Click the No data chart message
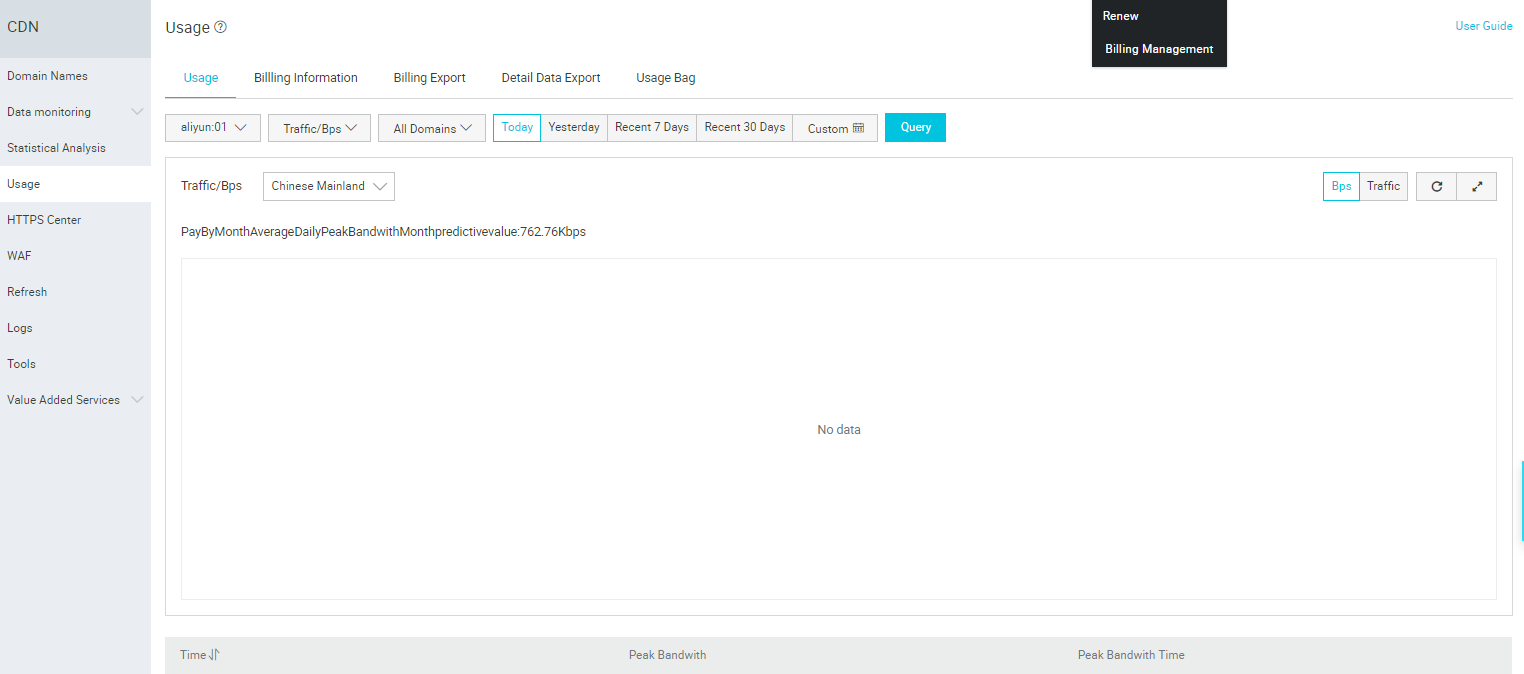Image resolution: width=1524 pixels, height=674 pixels. coord(839,430)
